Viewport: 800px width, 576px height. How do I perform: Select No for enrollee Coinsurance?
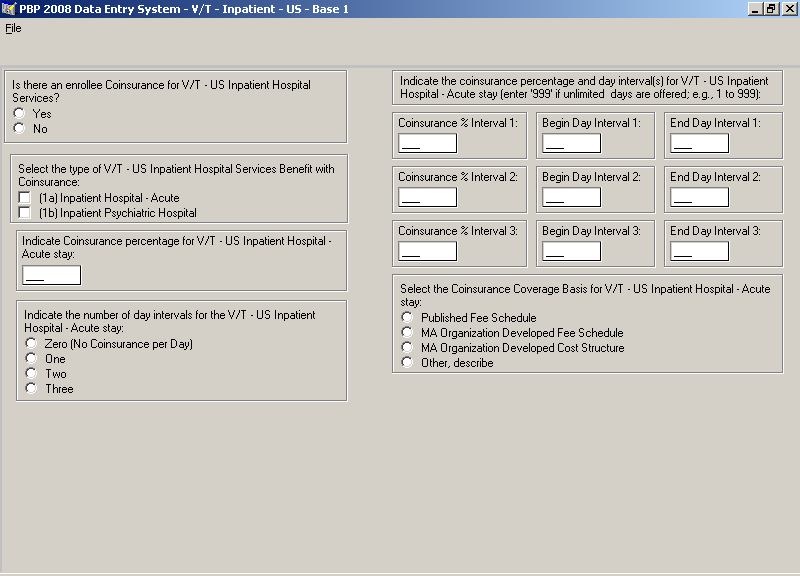pos(19,129)
